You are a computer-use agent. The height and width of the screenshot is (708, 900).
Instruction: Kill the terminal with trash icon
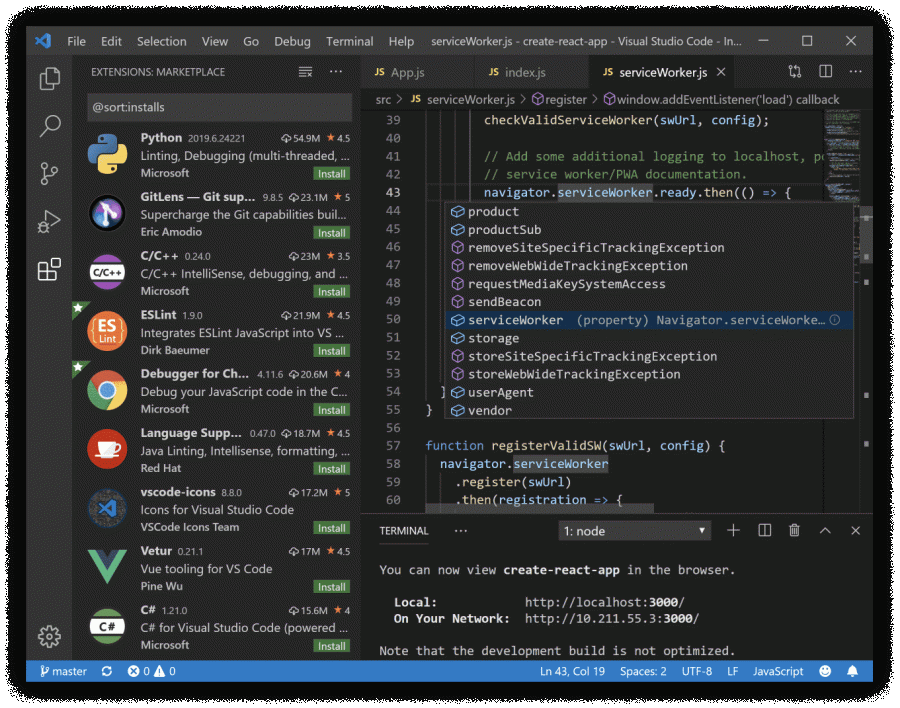tap(794, 531)
